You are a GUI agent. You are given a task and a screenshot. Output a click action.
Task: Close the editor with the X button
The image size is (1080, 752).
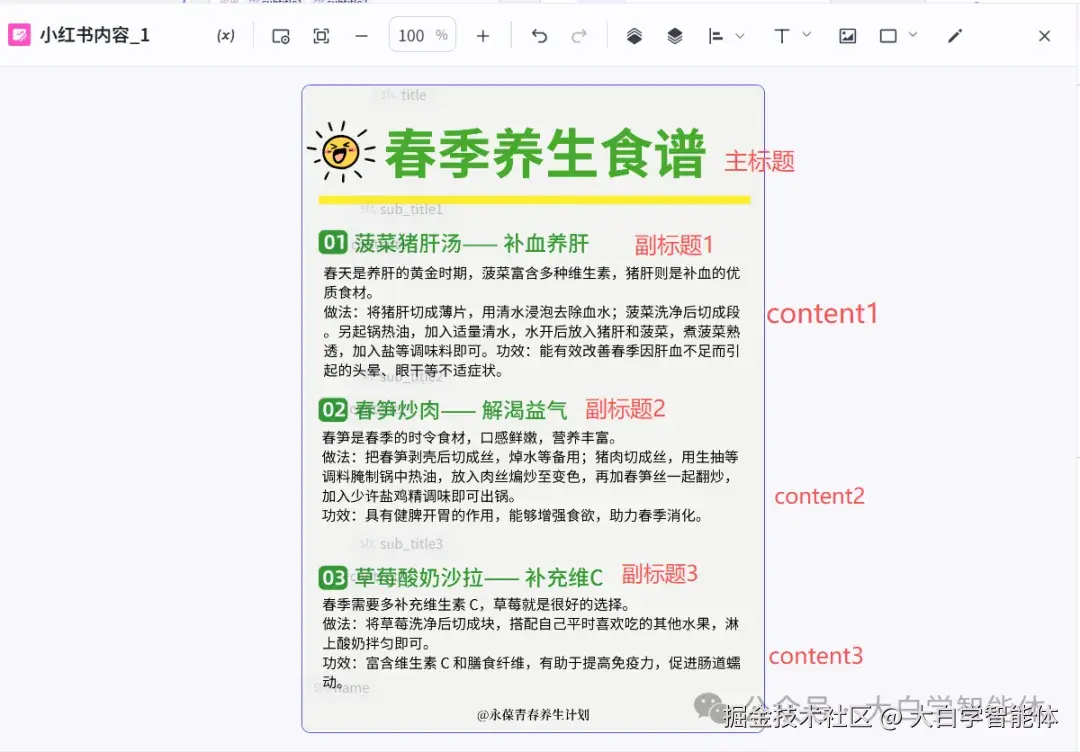point(1044,35)
